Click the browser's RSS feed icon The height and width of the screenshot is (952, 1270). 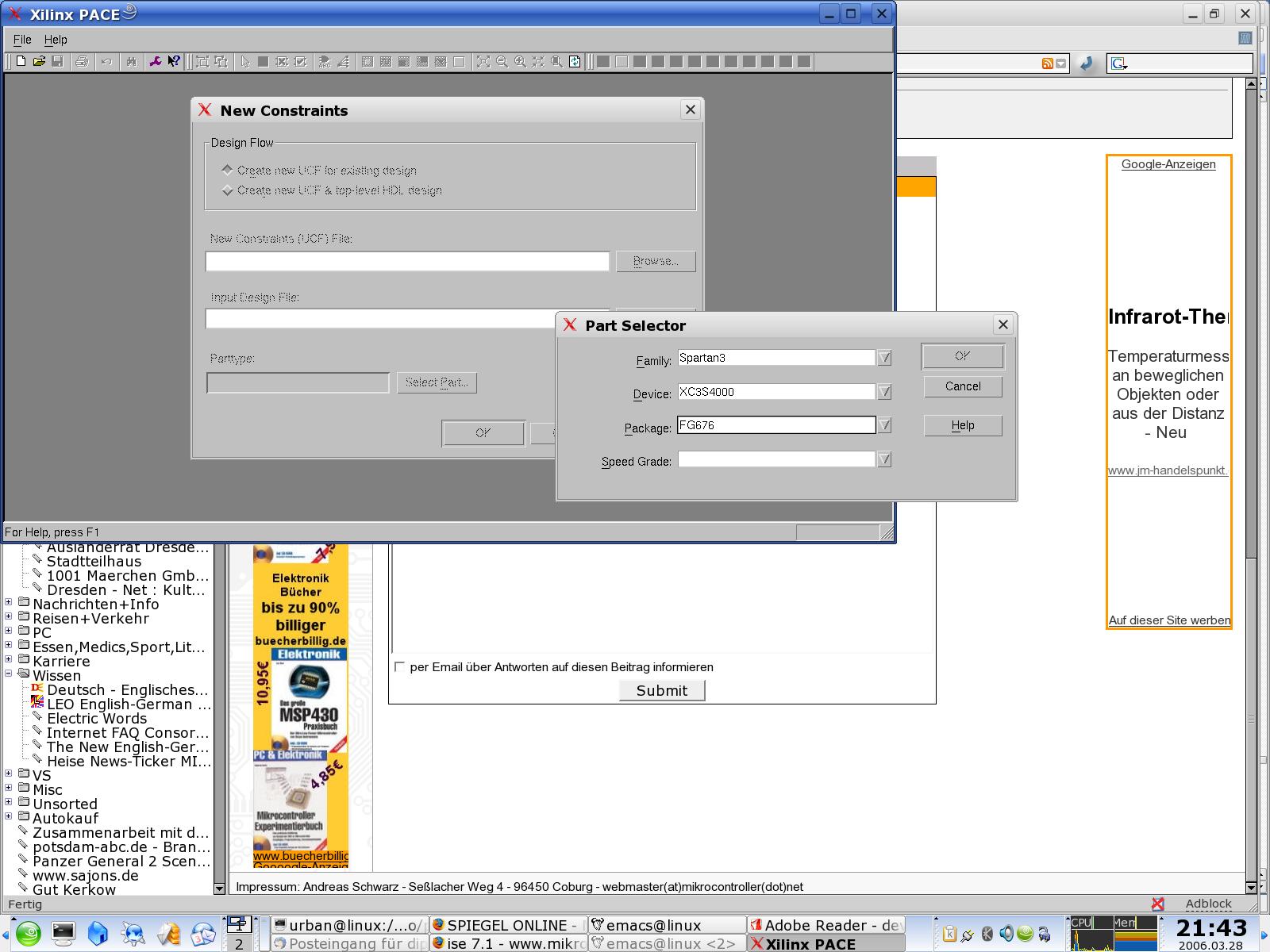[x=1048, y=63]
